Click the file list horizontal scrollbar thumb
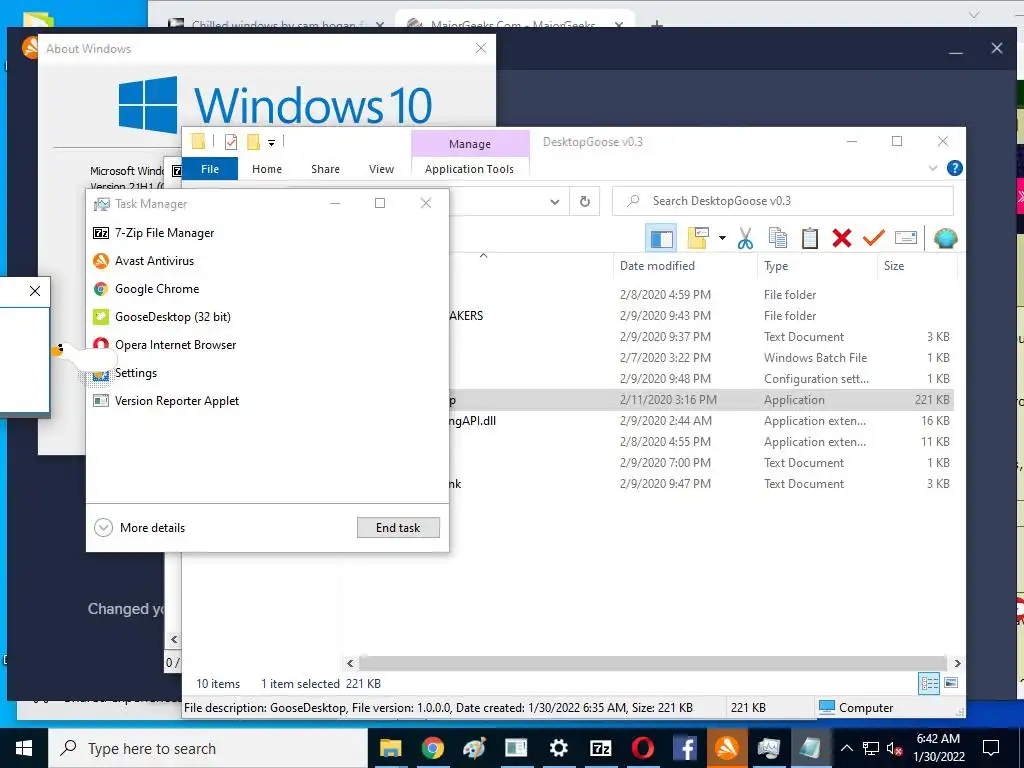This screenshot has height=768, width=1024. coord(652,664)
